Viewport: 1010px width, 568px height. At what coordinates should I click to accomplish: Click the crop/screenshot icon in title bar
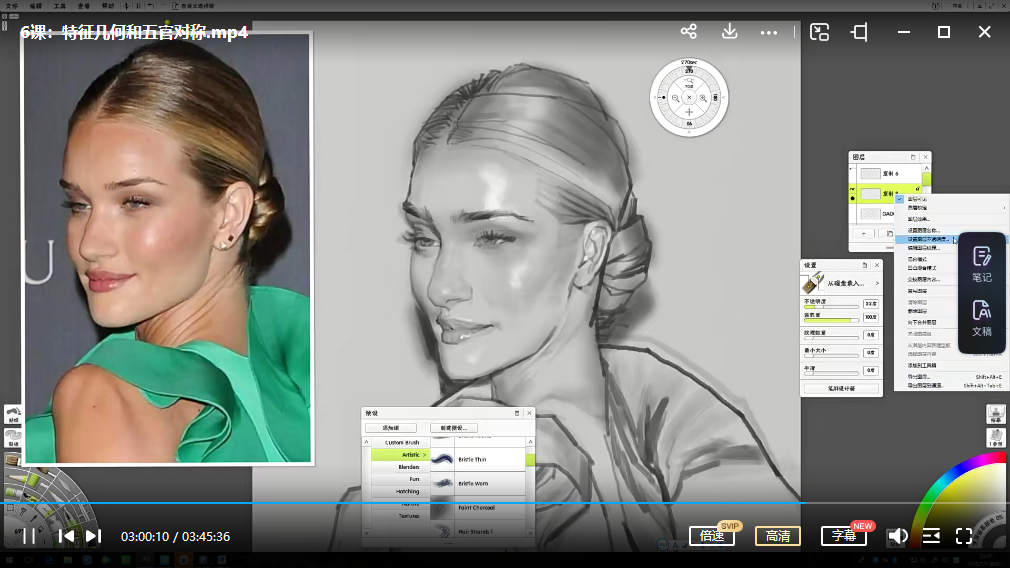pyautogui.click(x=859, y=32)
